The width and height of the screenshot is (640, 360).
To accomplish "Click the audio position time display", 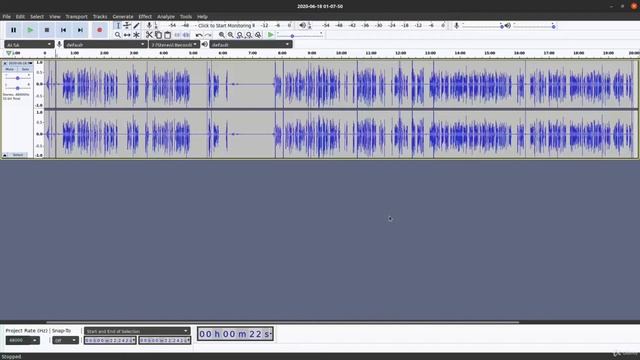I will pyautogui.click(x=236, y=334).
